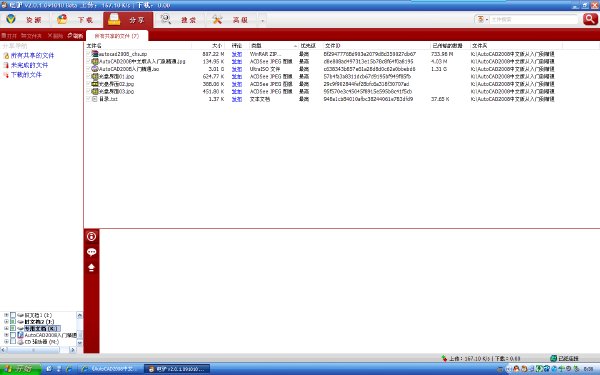Click the ISO file icon in the list

95,69
